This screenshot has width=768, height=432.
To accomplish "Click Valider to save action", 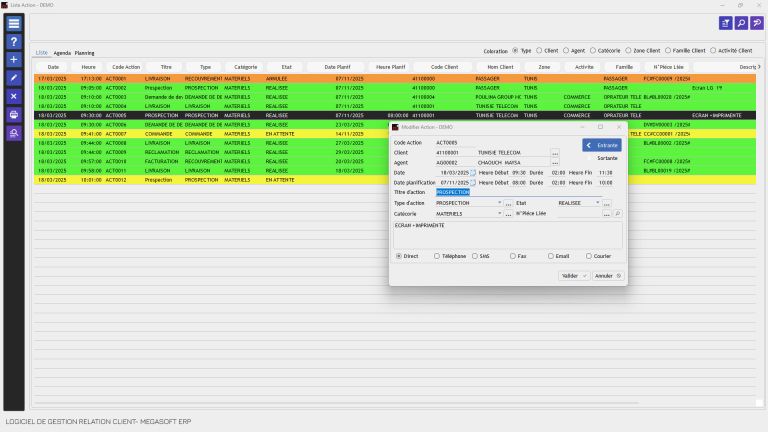I will [574, 276].
